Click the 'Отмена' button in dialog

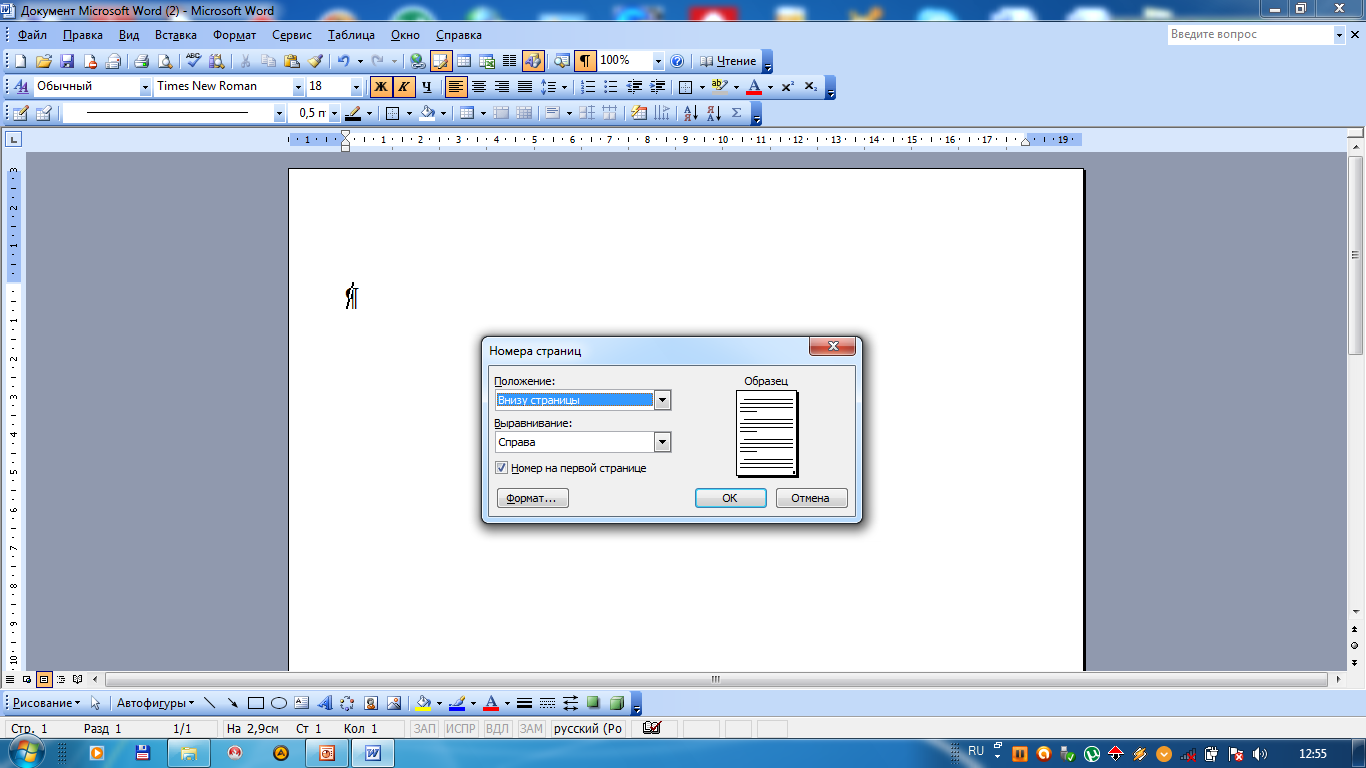coord(812,498)
